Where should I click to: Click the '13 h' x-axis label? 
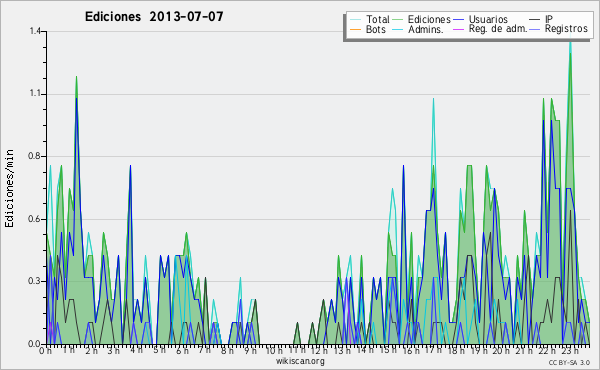tap(342, 351)
